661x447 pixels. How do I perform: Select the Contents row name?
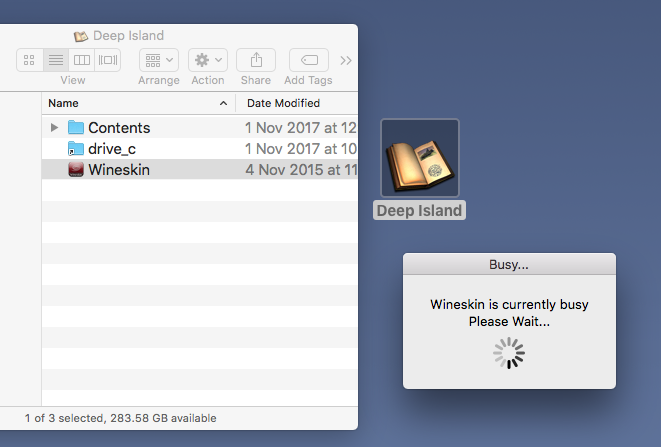[119, 128]
